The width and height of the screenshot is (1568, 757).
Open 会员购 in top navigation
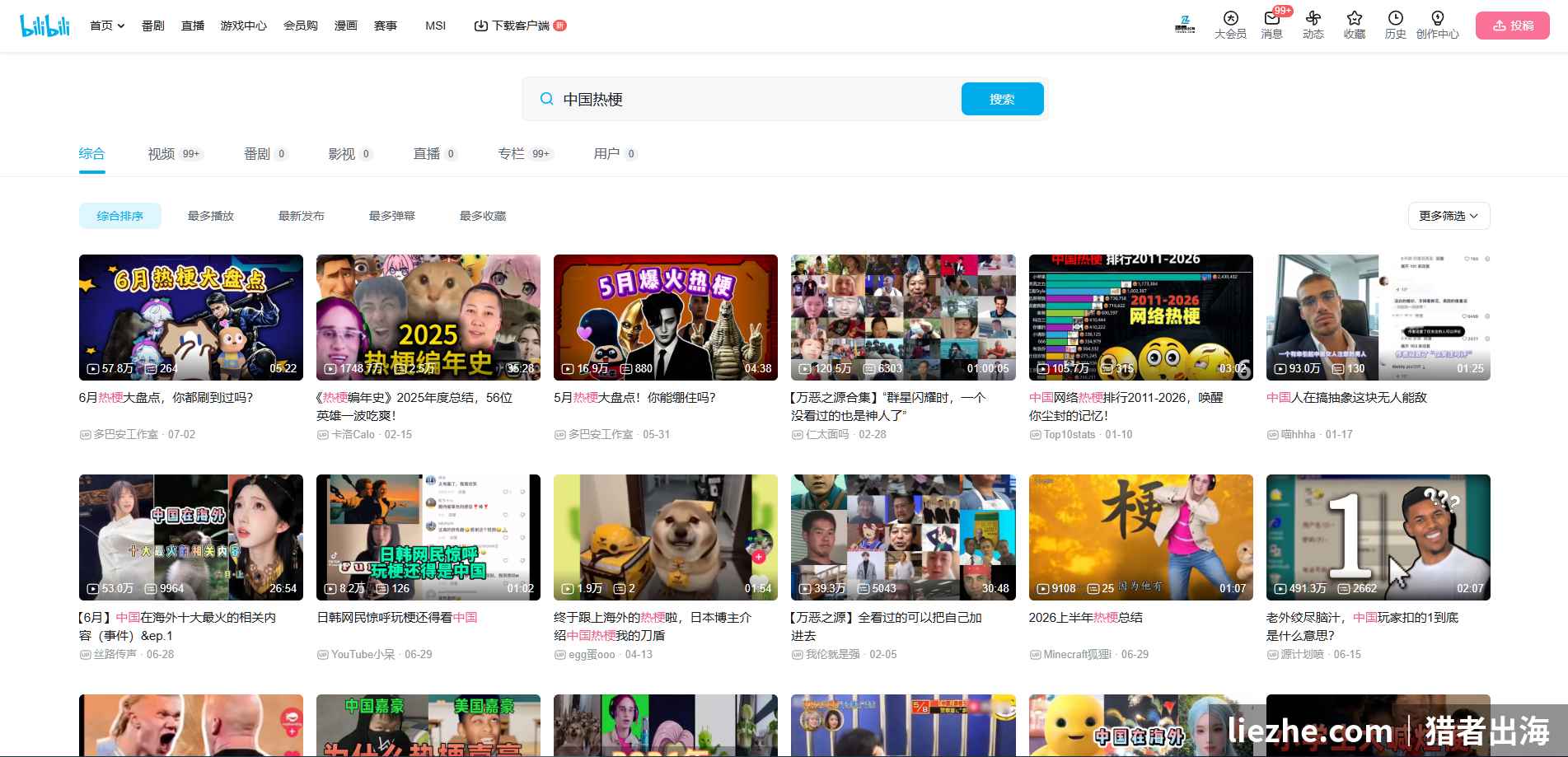(301, 26)
